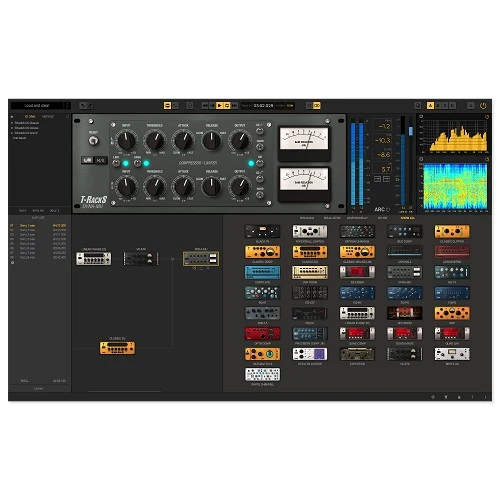This screenshot has width=500, height=500.
Task: Switch preset panel to the Module tab
Action: pos(48,117)
